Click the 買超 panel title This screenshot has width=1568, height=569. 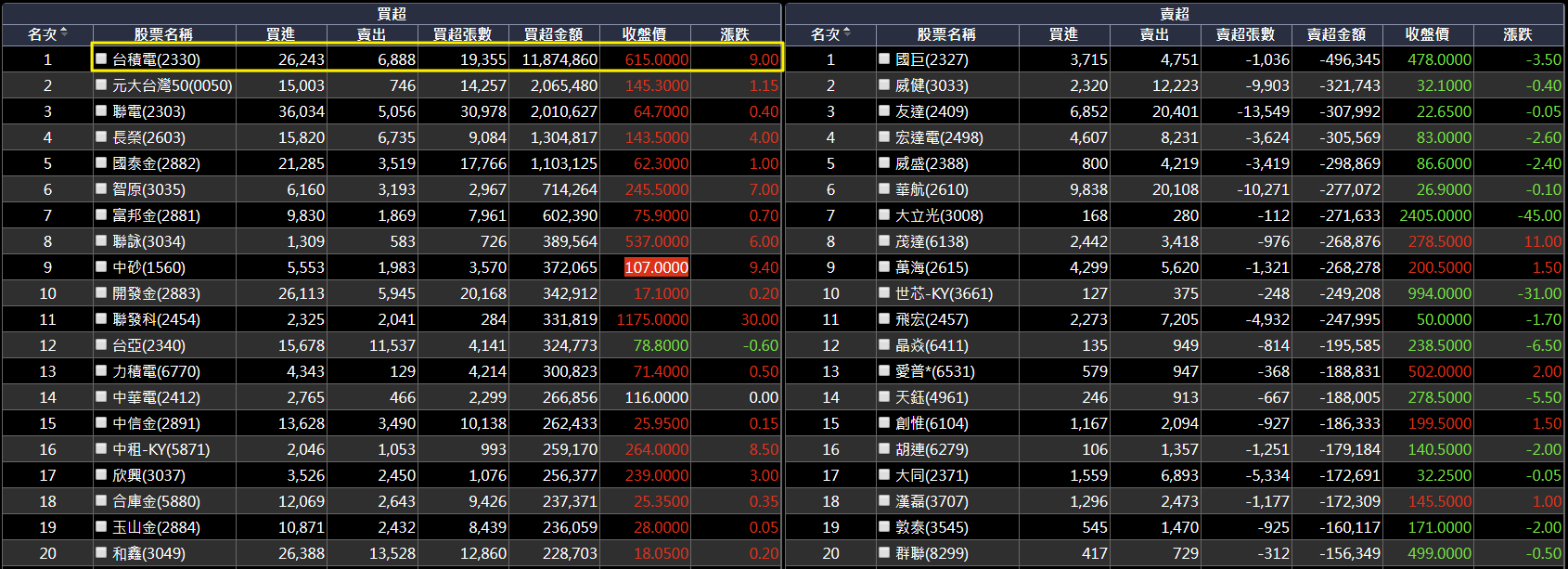click(x=392, y=14)
